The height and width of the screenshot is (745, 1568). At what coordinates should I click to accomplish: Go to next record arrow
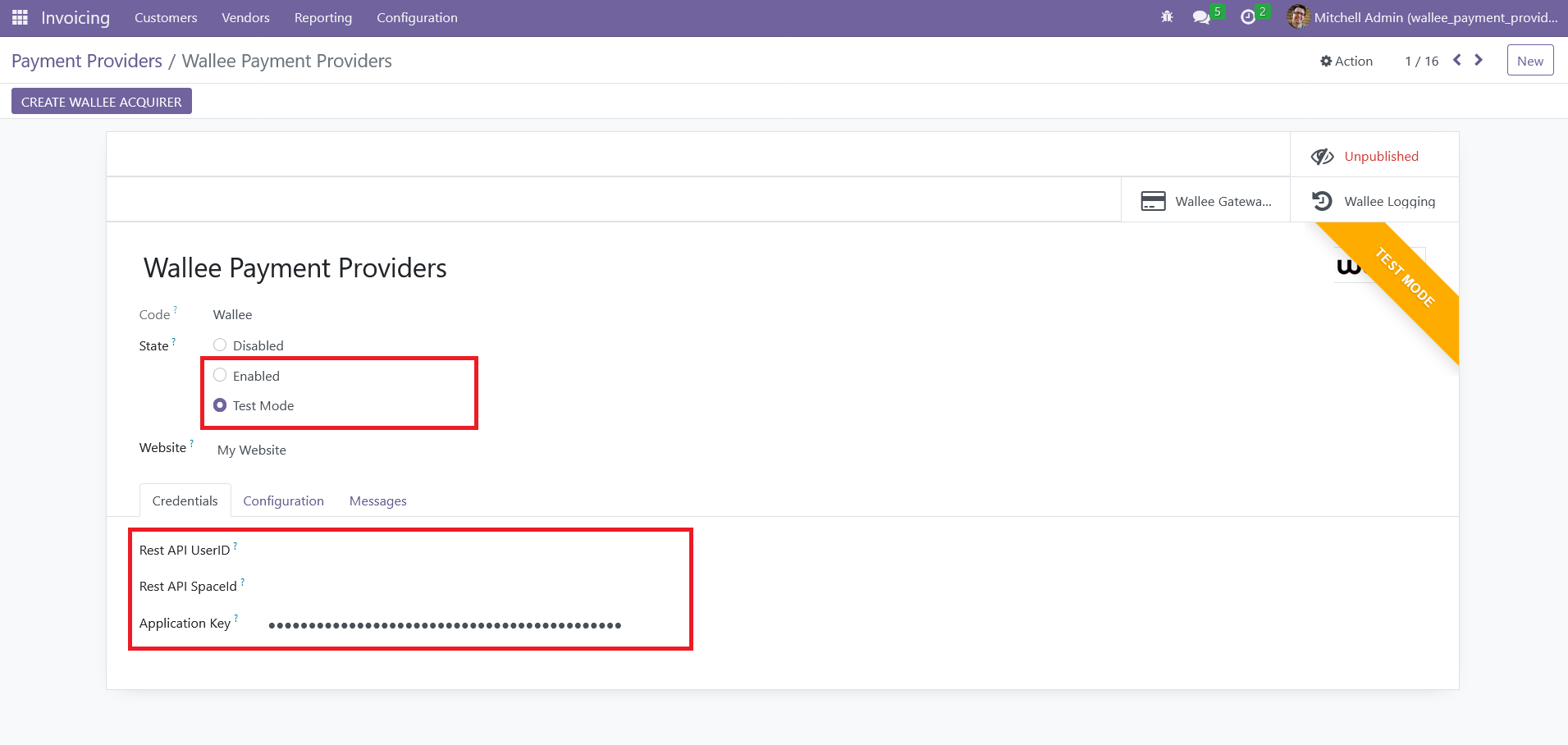point(1479,60)
